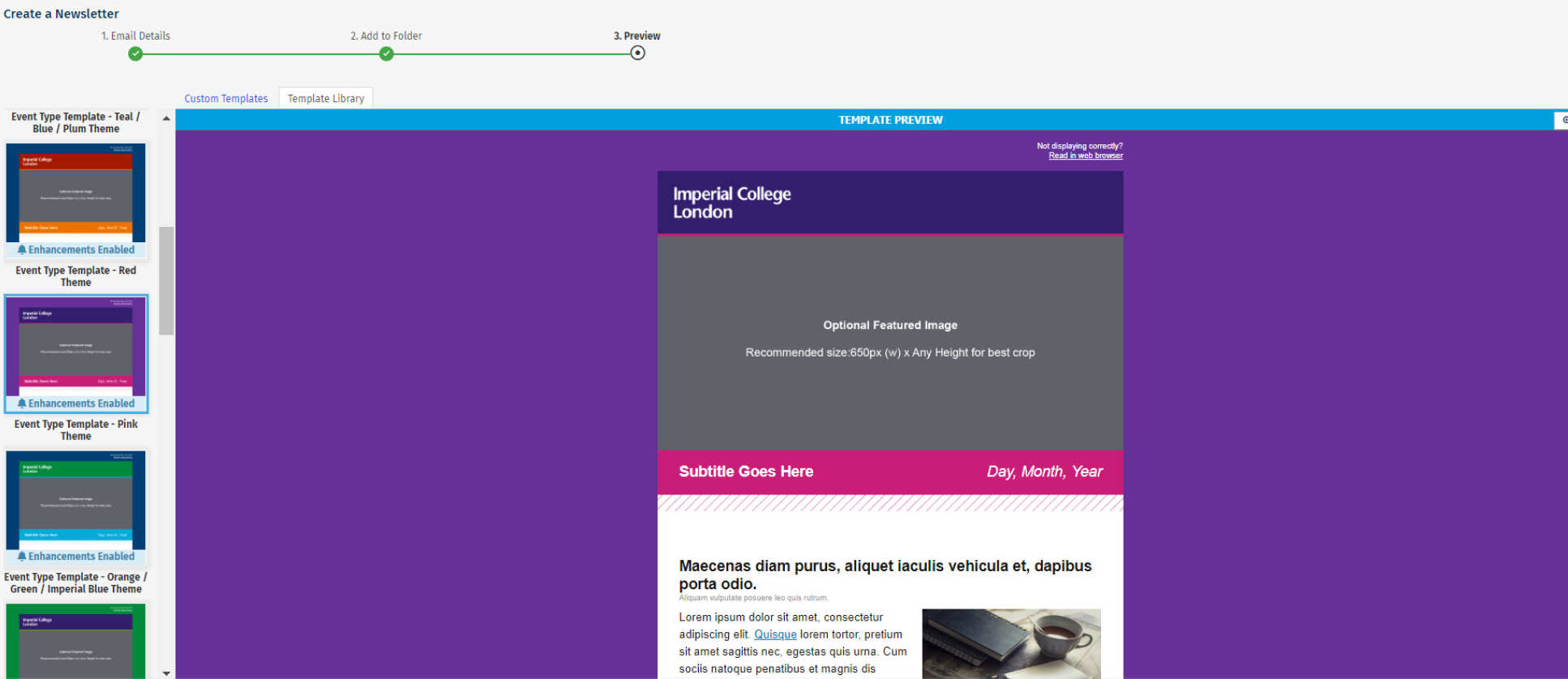Viewport: 1568px width, 679px height.
Task: Click bell icon under Pink Theme thumbnail
Action: point(22,404)
